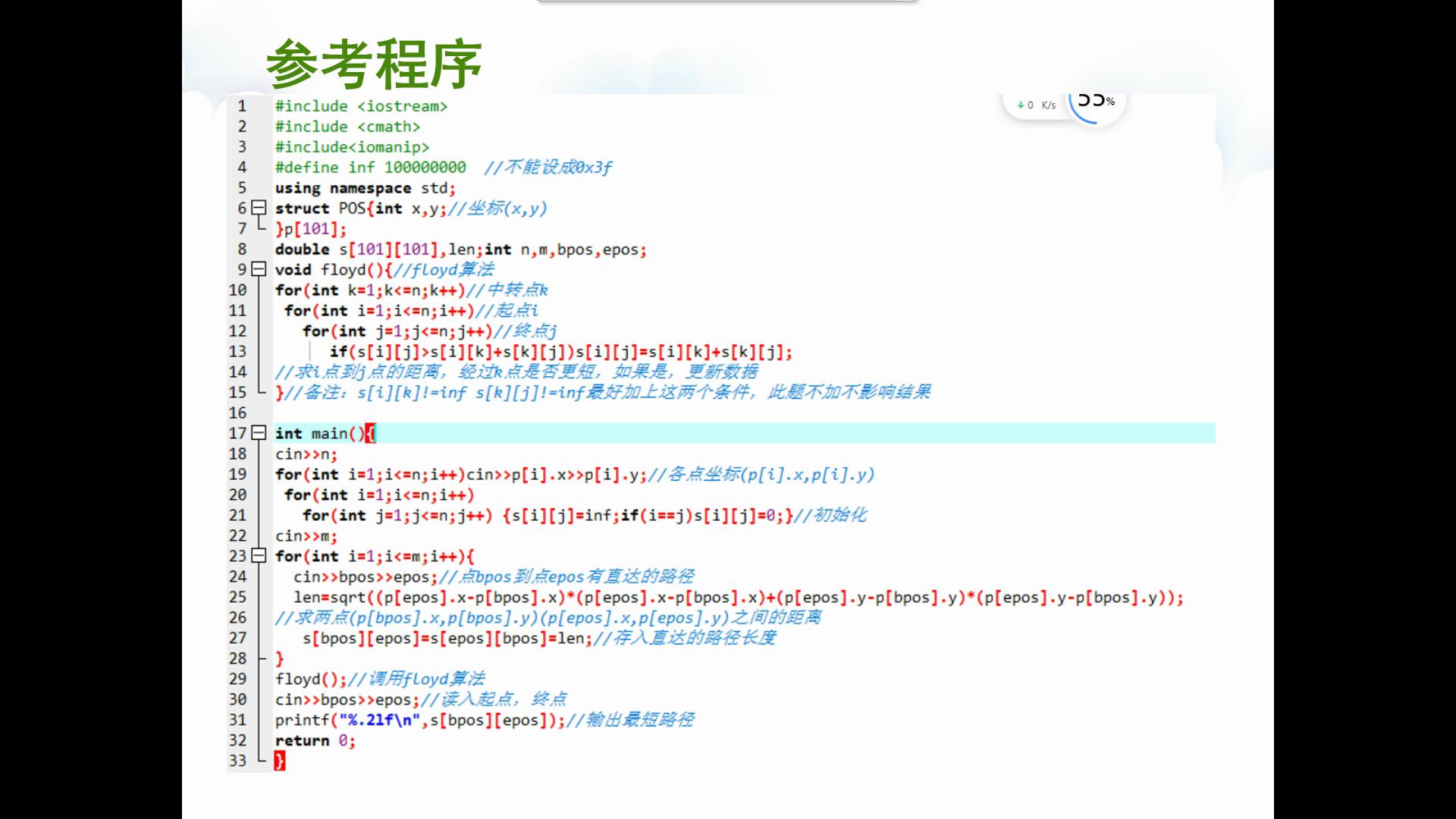The image size is (1456, 819).
Task: Click line number 13 in the gutter
Action: pos(237,352)
